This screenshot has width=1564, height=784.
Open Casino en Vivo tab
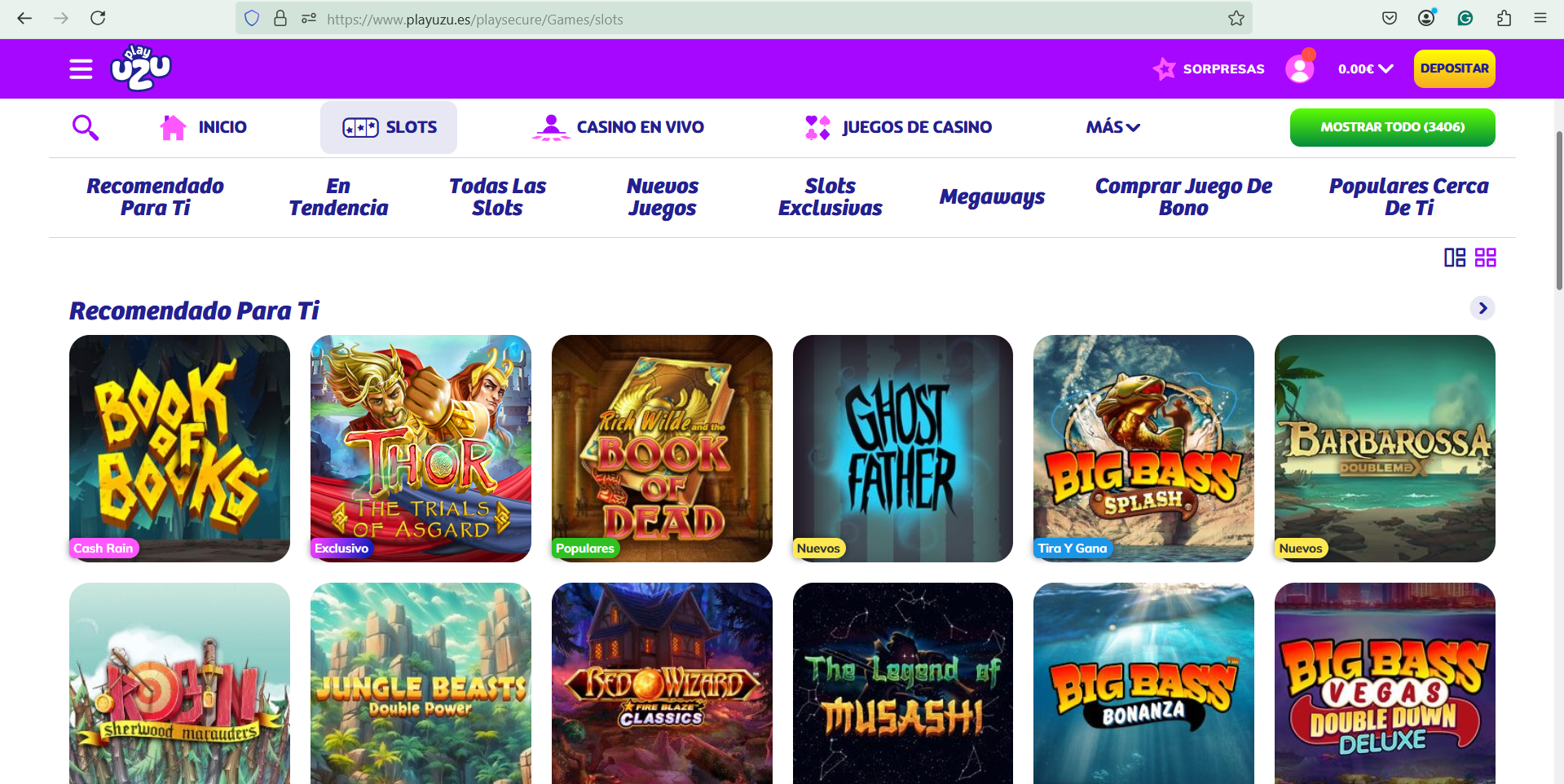(x=618, y=127)
